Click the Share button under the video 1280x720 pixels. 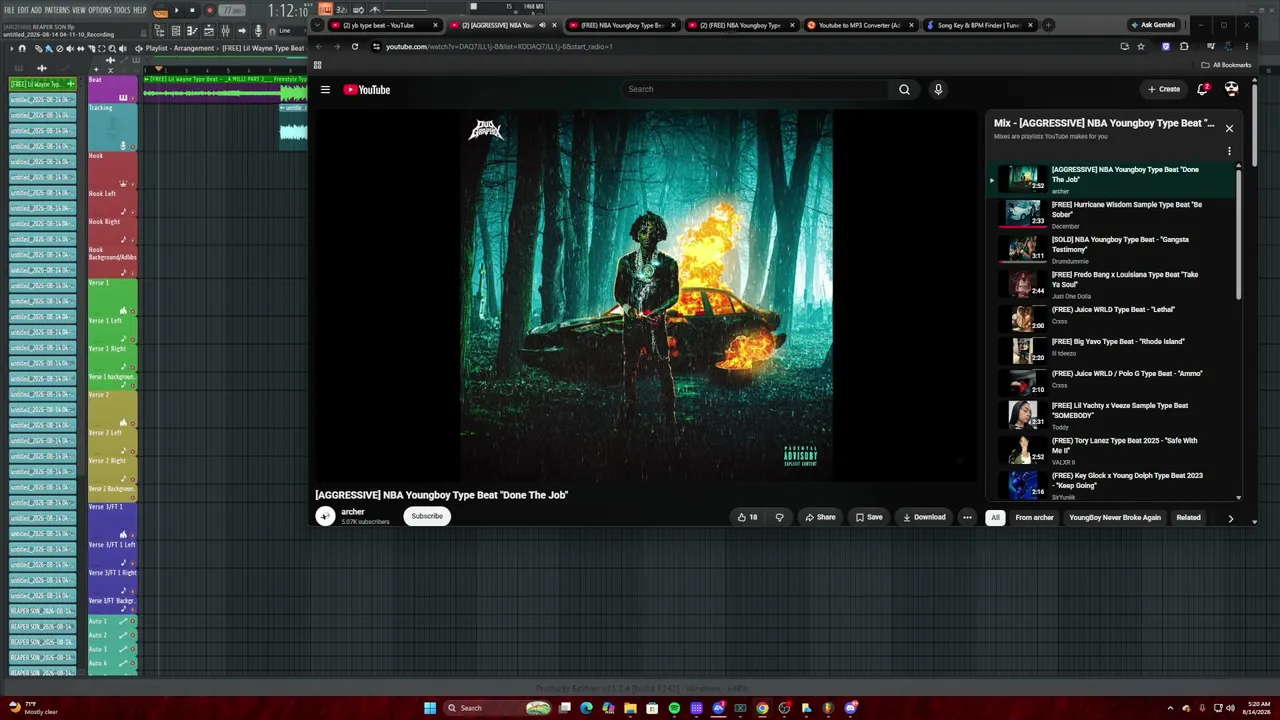pos(820,517)
